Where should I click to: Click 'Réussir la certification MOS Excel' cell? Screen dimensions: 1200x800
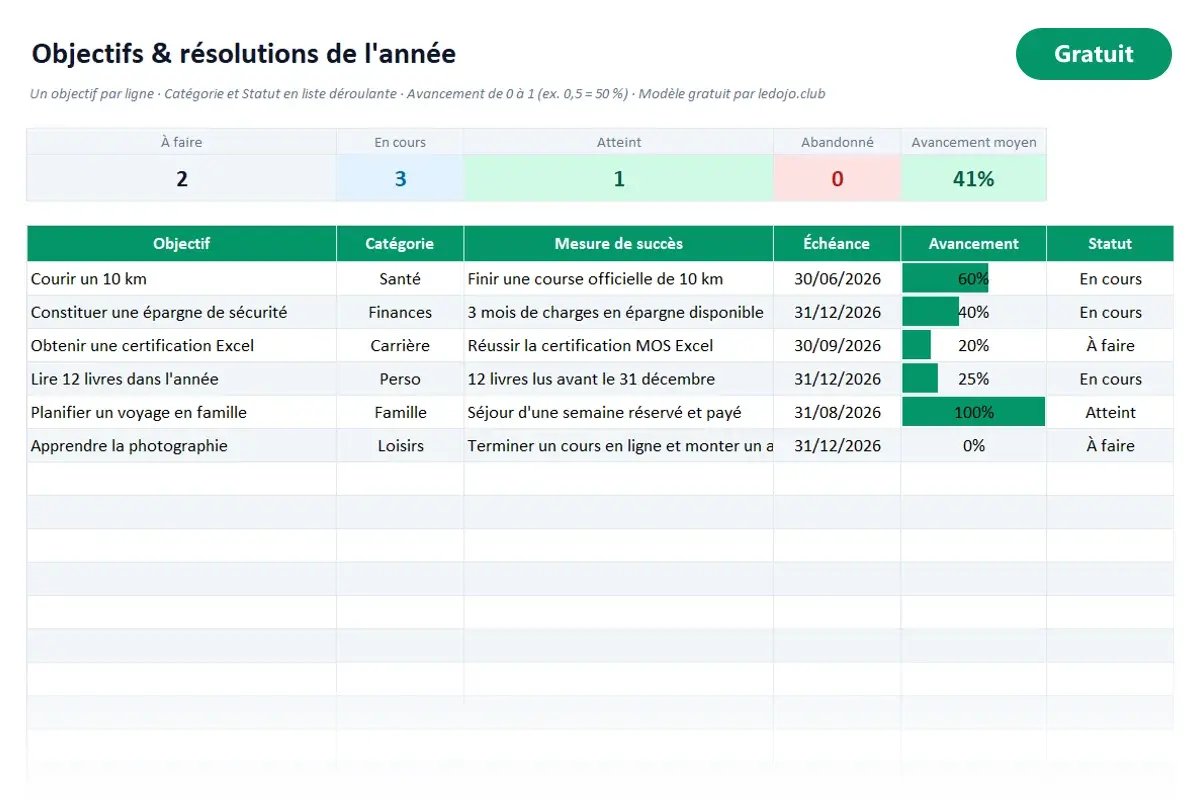point(618,345)
